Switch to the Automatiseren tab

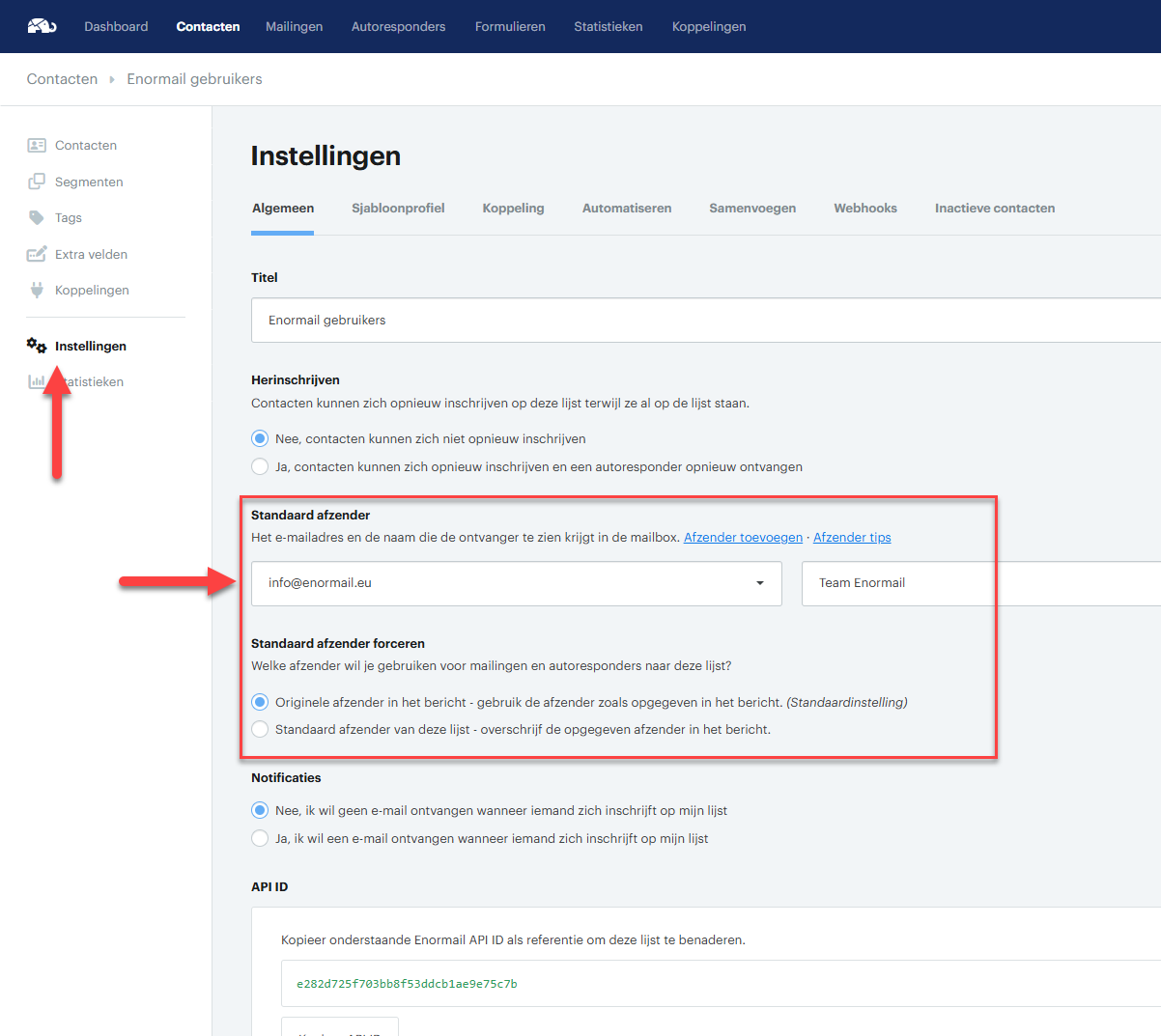pos(627,208)
